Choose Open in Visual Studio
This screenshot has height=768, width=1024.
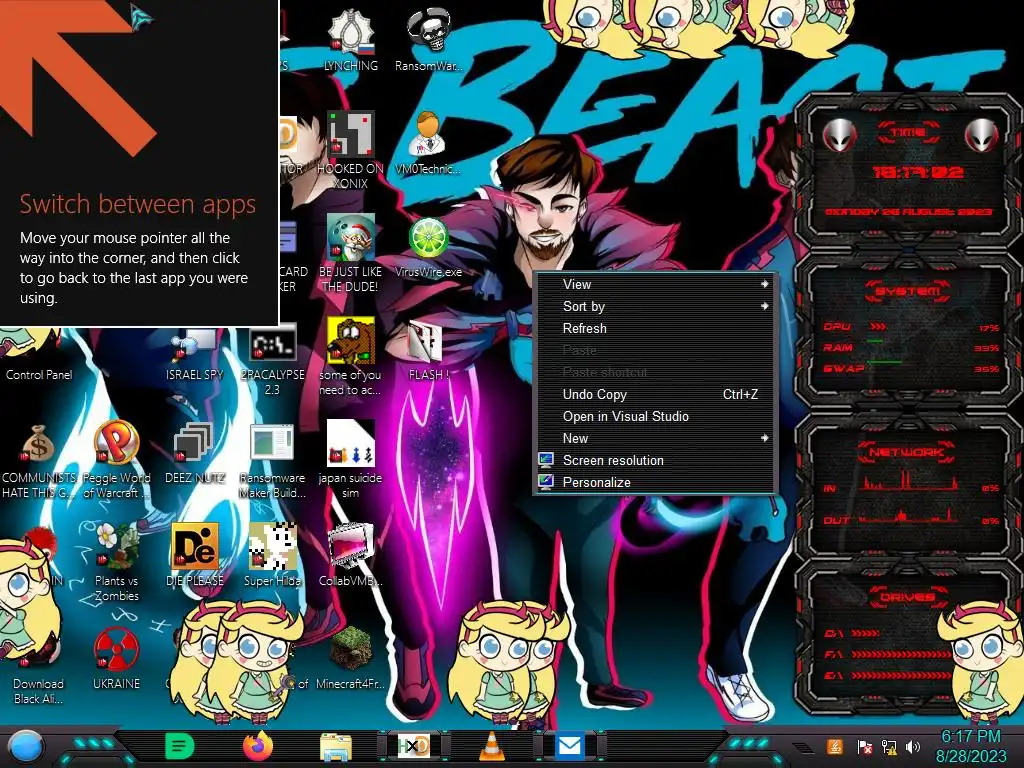[x=656, y=417]
